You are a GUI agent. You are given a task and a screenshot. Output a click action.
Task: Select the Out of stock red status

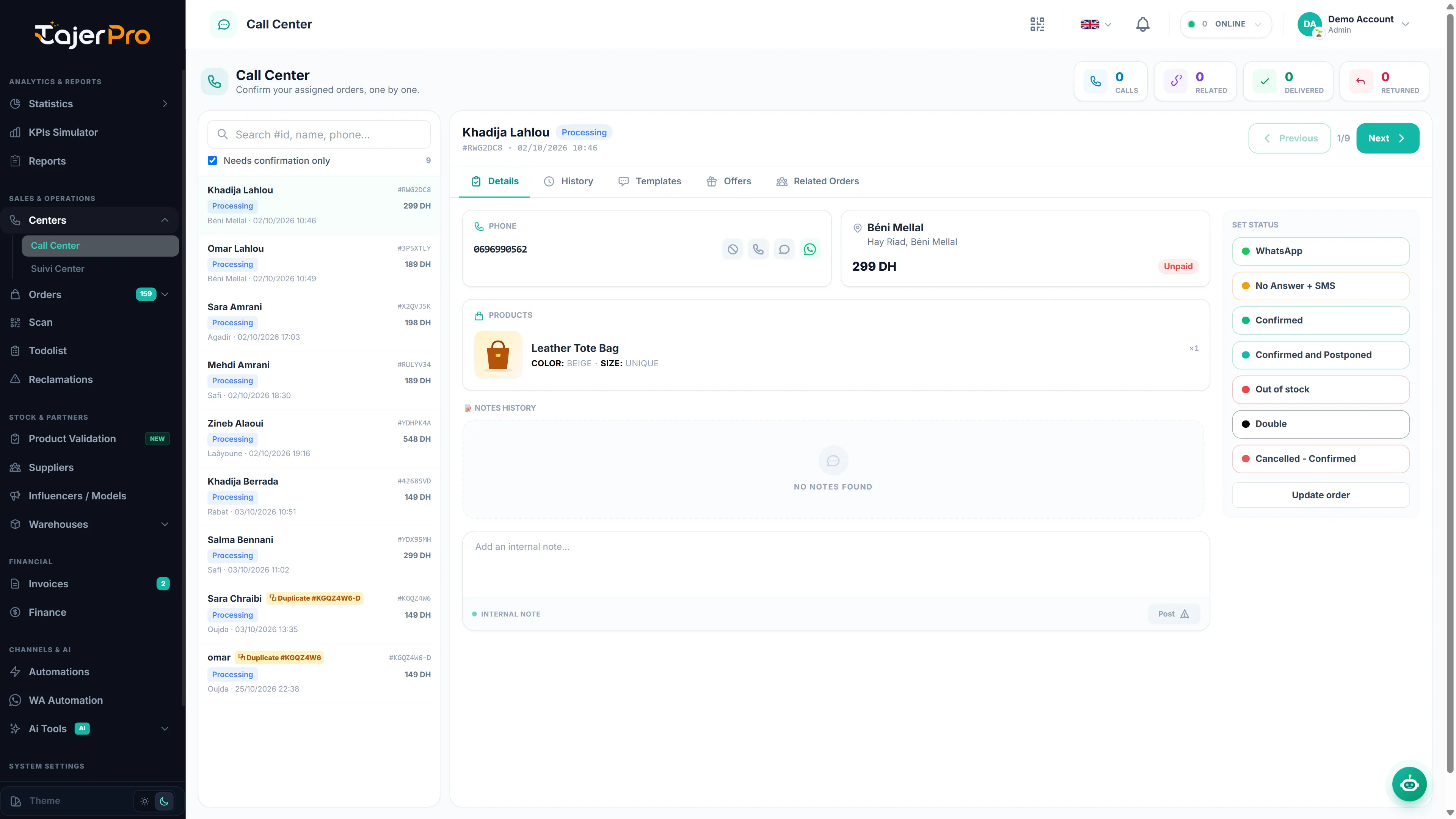point(1320,389)
